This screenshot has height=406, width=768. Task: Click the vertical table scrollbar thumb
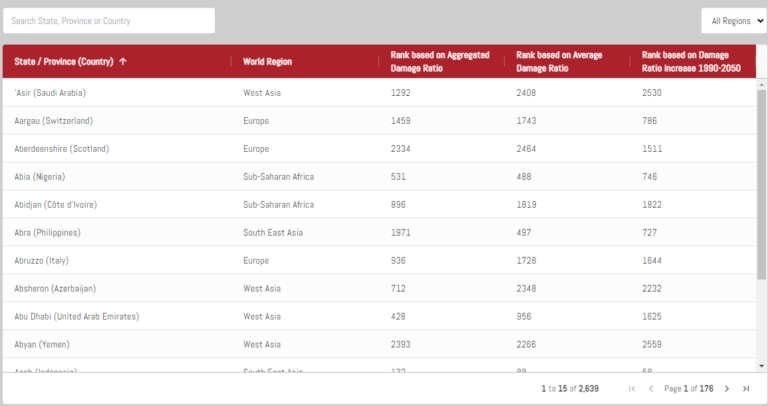[x=762, y=180]
